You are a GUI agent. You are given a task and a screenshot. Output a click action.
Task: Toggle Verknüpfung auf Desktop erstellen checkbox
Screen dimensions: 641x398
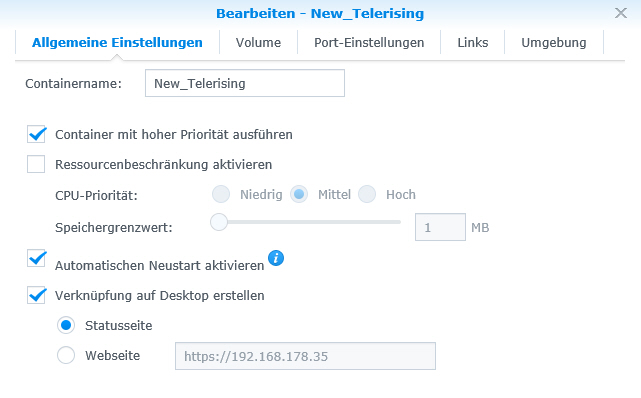pos(36,295)
